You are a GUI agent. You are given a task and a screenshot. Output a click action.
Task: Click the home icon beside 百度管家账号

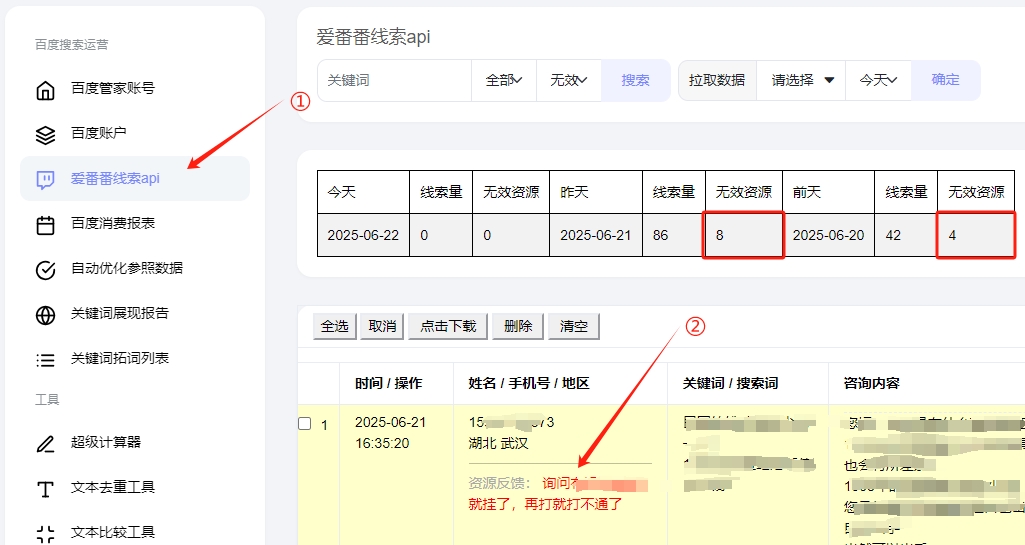[45, 89]
